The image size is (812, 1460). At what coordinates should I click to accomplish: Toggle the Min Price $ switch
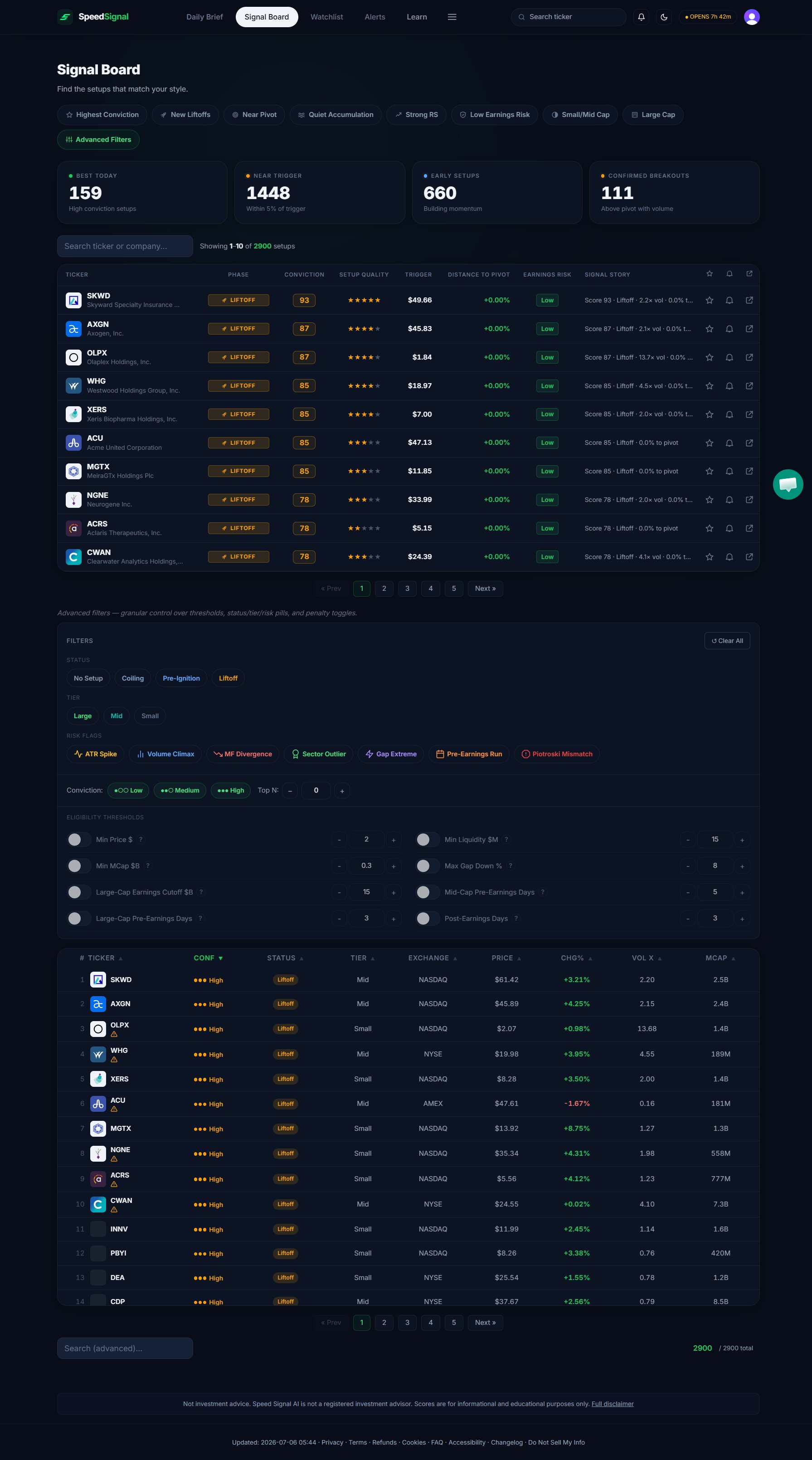coord(79,839)
